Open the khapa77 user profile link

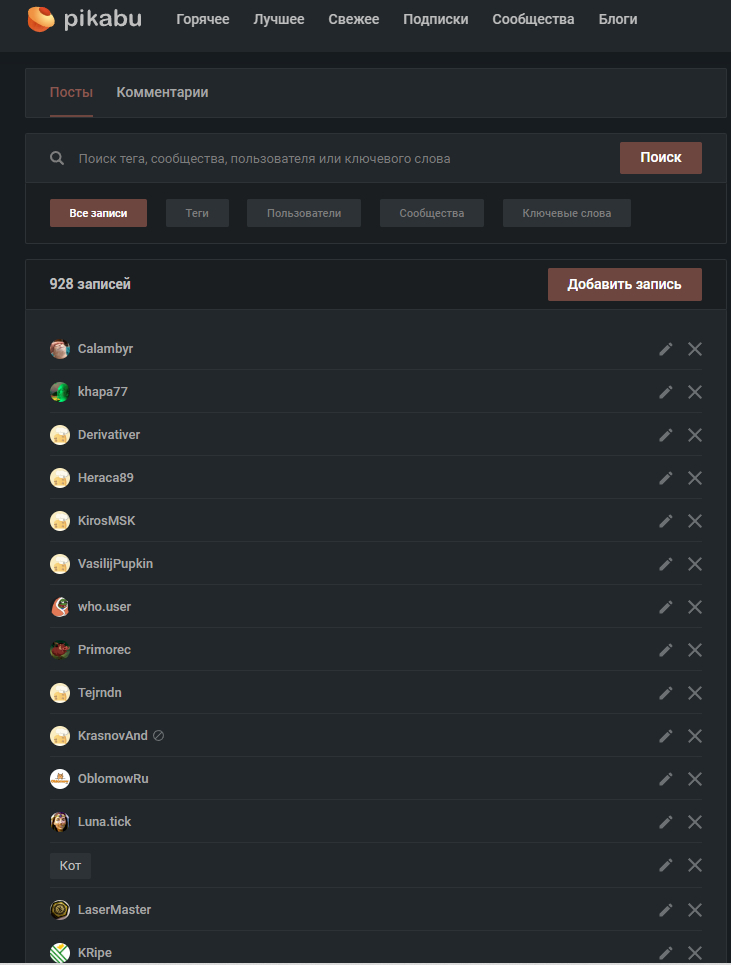click(x=103, y=392)
